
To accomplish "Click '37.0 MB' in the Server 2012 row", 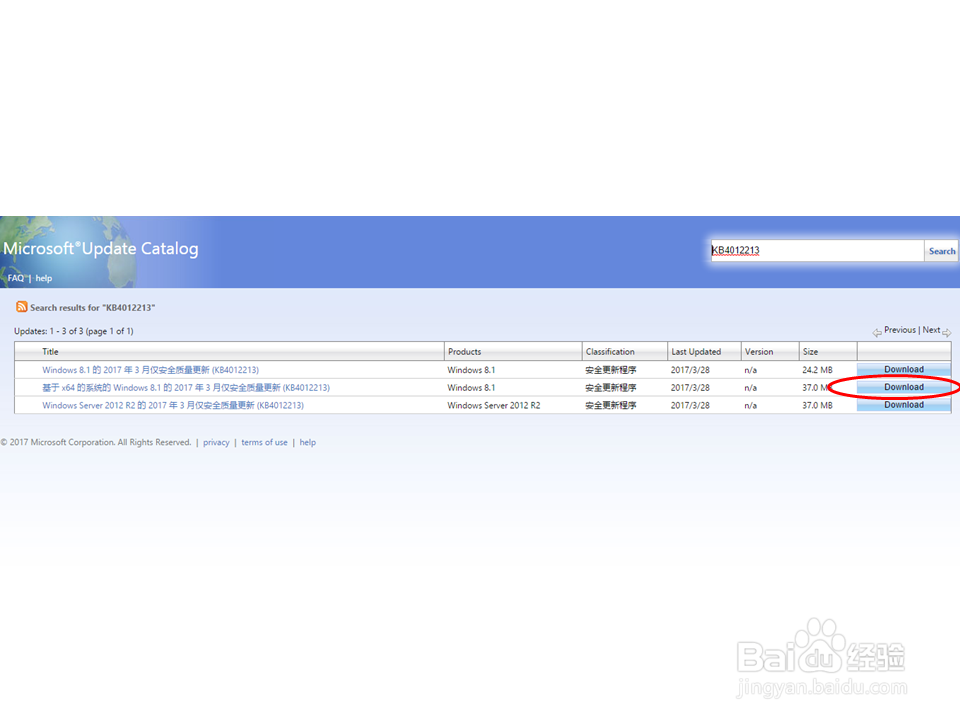I will coord(817,405).
